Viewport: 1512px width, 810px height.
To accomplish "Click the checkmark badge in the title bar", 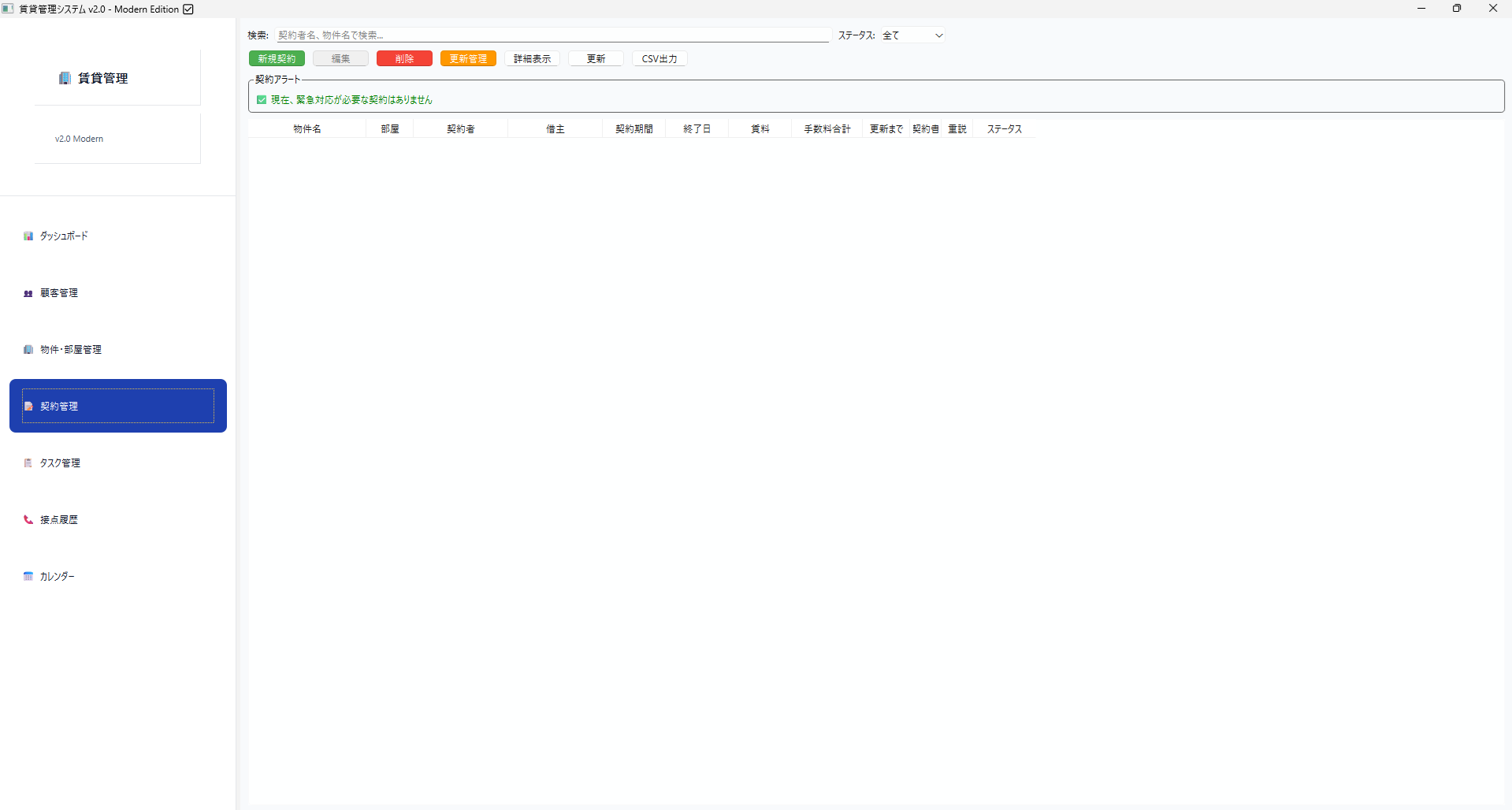I will click(x=188, y=9).
